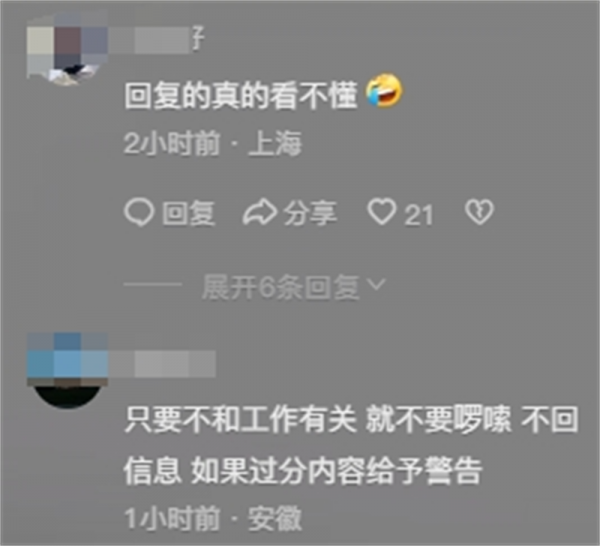Click the laughing-crying emoji in the comment
Screen dimensions: 600x546
[384, 91]
